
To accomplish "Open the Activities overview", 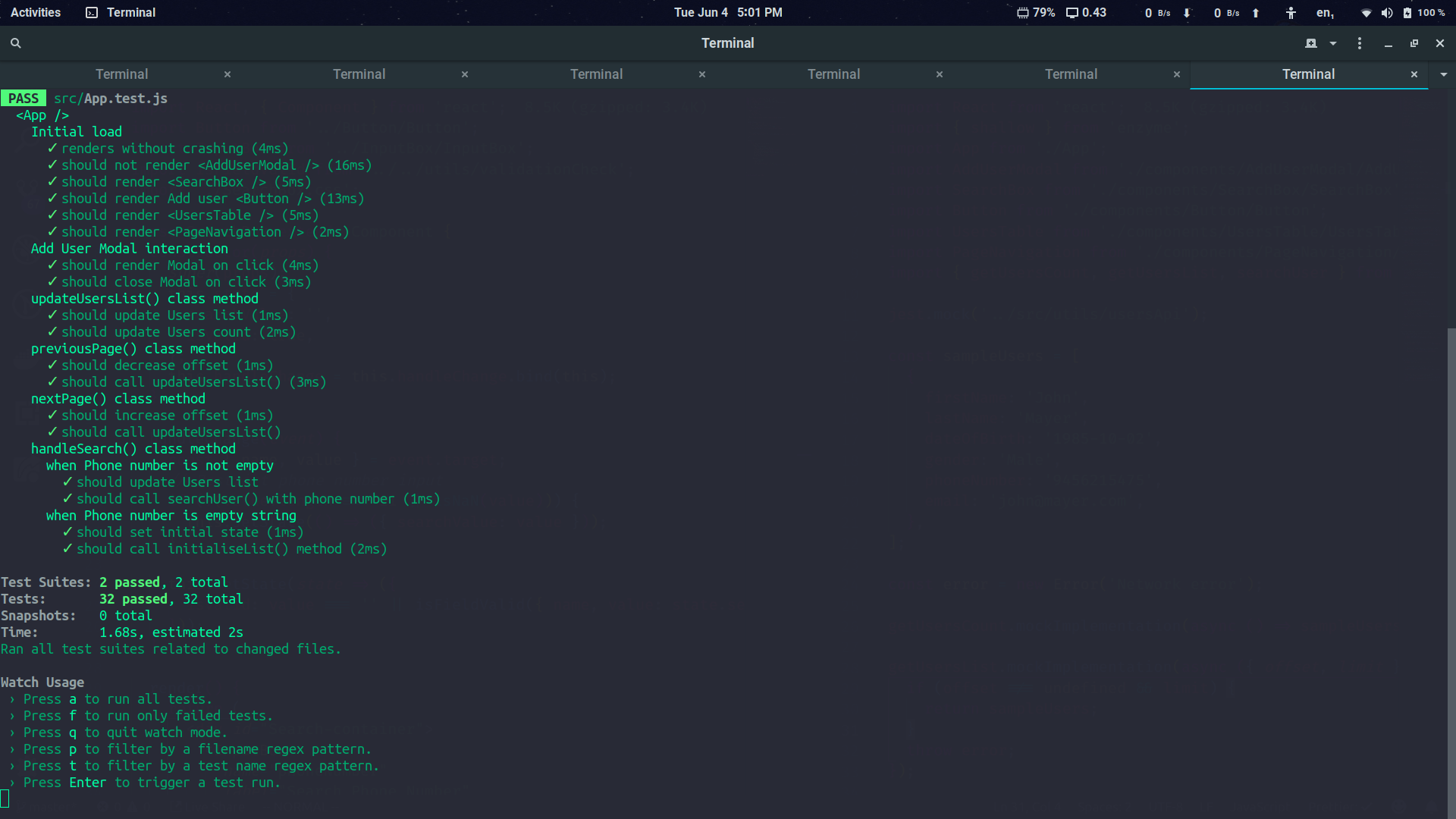I will pyautogui.click(x=36, y=13).
